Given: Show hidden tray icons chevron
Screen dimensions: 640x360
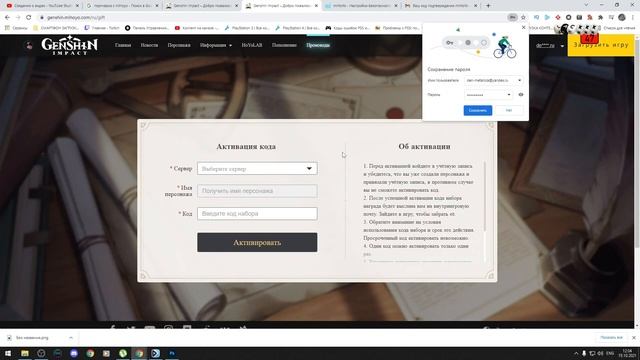Looking at the screenshot, I should coord(576,353).
